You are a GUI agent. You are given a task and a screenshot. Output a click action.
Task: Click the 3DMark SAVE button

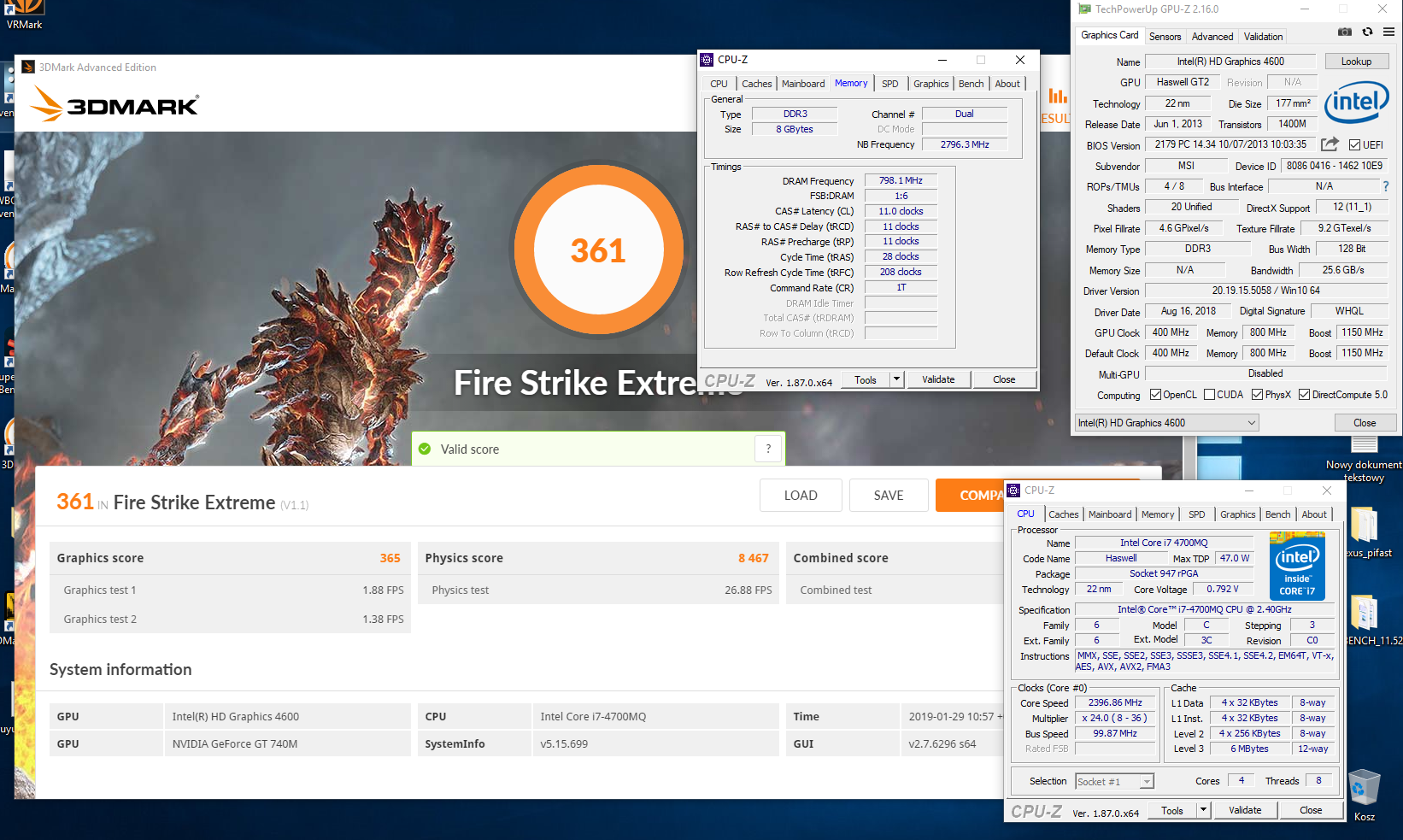pyautogui.click(x=889, y=495)
